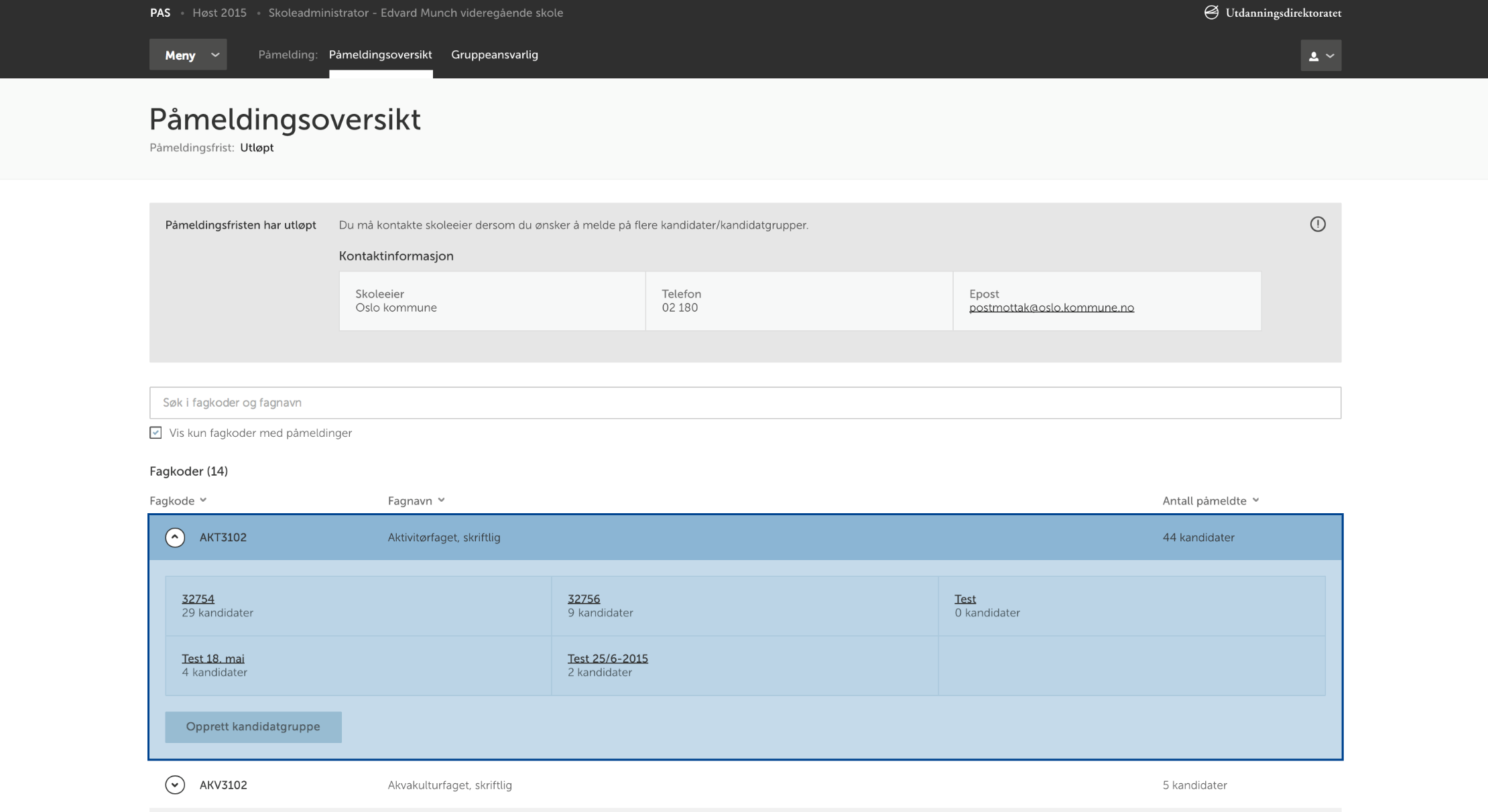Collapse the AKT3102 fagkode row
This screenshot has width=1488, height=812.
tap(174, 537)
